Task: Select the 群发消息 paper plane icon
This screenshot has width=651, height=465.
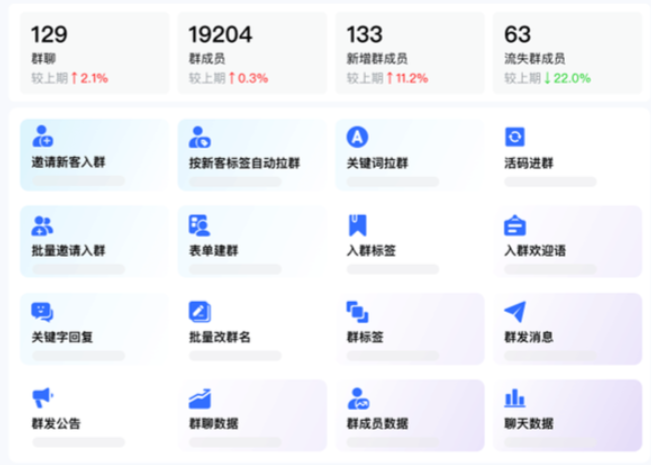Action: tap(515, 312)
